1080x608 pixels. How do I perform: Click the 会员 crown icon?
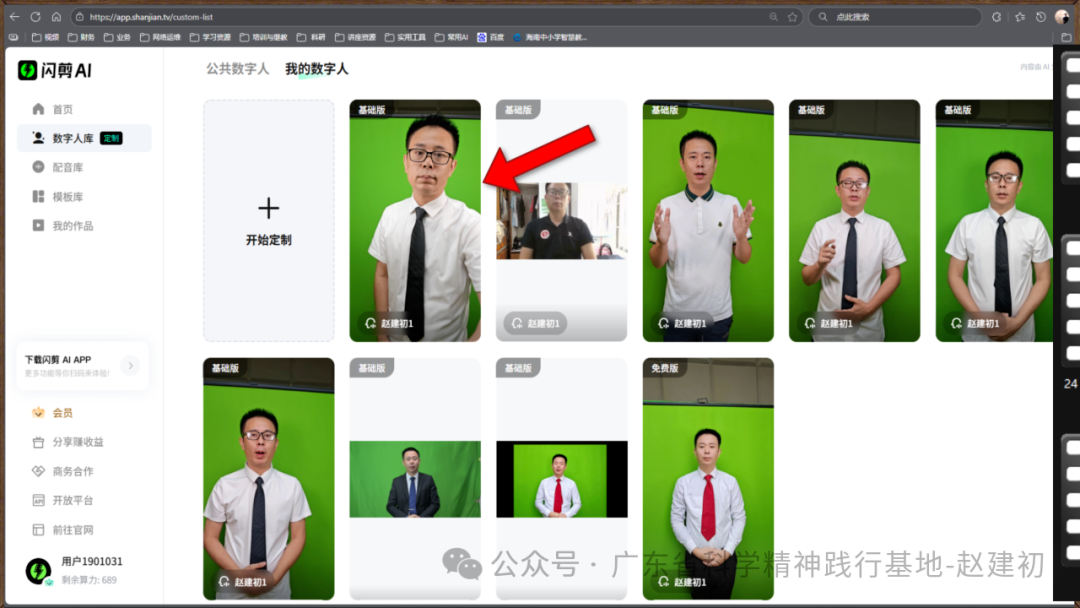click(x=39, y=412)
